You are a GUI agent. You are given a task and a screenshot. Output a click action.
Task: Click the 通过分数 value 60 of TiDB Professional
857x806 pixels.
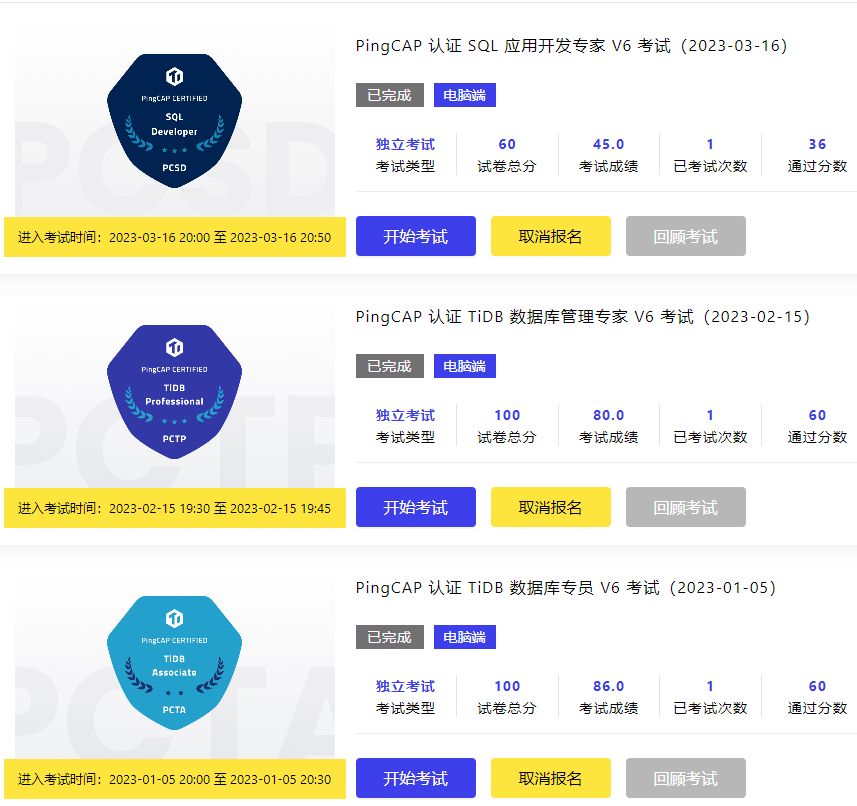[817, 414]
